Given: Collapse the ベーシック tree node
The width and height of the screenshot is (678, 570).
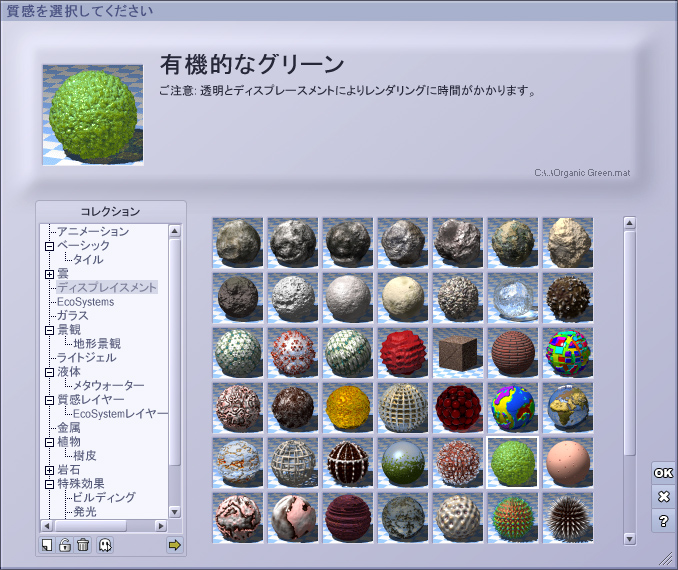Looking at the screenshot, I should point(49,246).
